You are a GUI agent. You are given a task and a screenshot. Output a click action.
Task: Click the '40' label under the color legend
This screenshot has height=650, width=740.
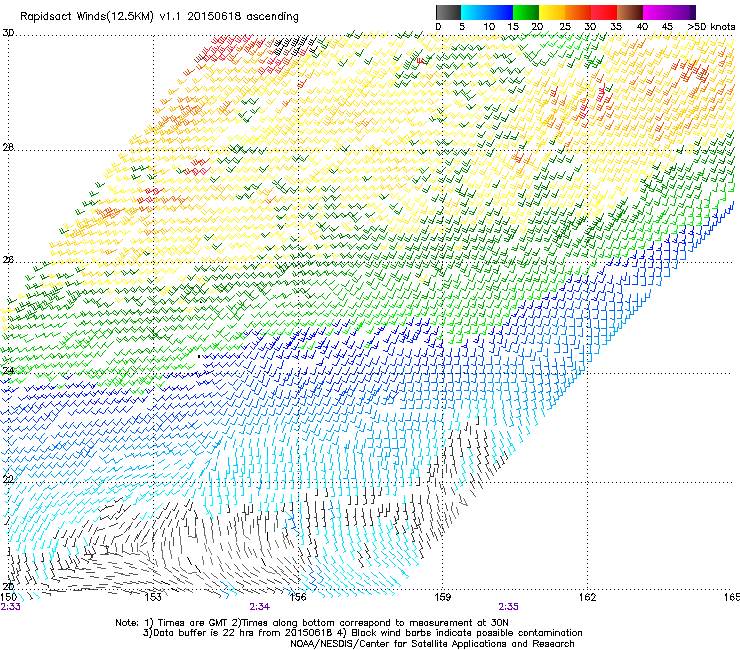point(642,27)
